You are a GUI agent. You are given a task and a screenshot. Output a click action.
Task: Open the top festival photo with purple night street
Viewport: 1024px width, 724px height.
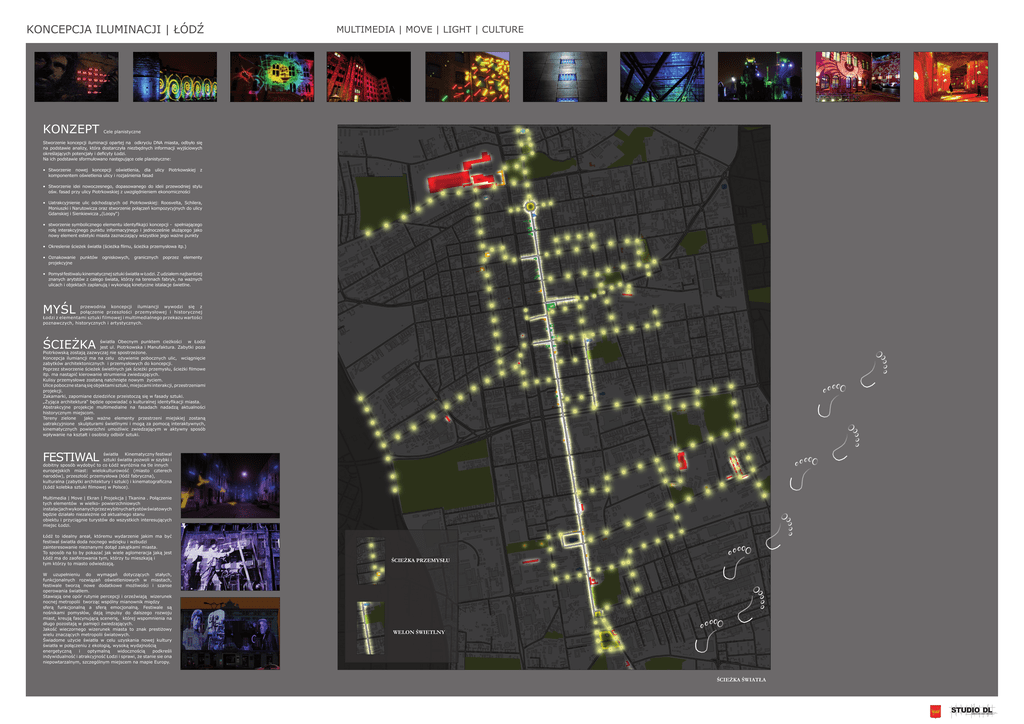[x=230, y=485]
